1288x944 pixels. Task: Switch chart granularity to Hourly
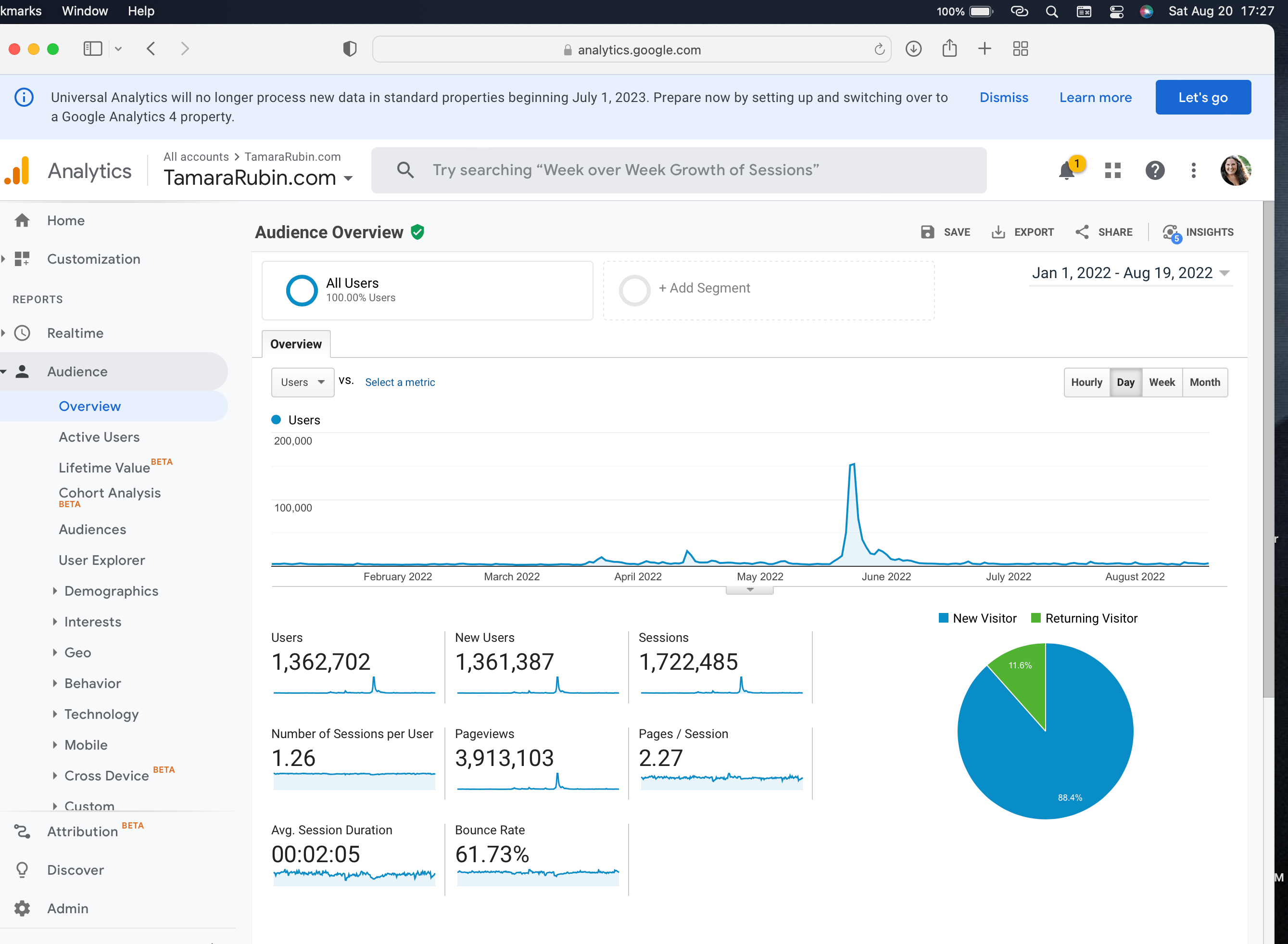tap(1086, 383)
